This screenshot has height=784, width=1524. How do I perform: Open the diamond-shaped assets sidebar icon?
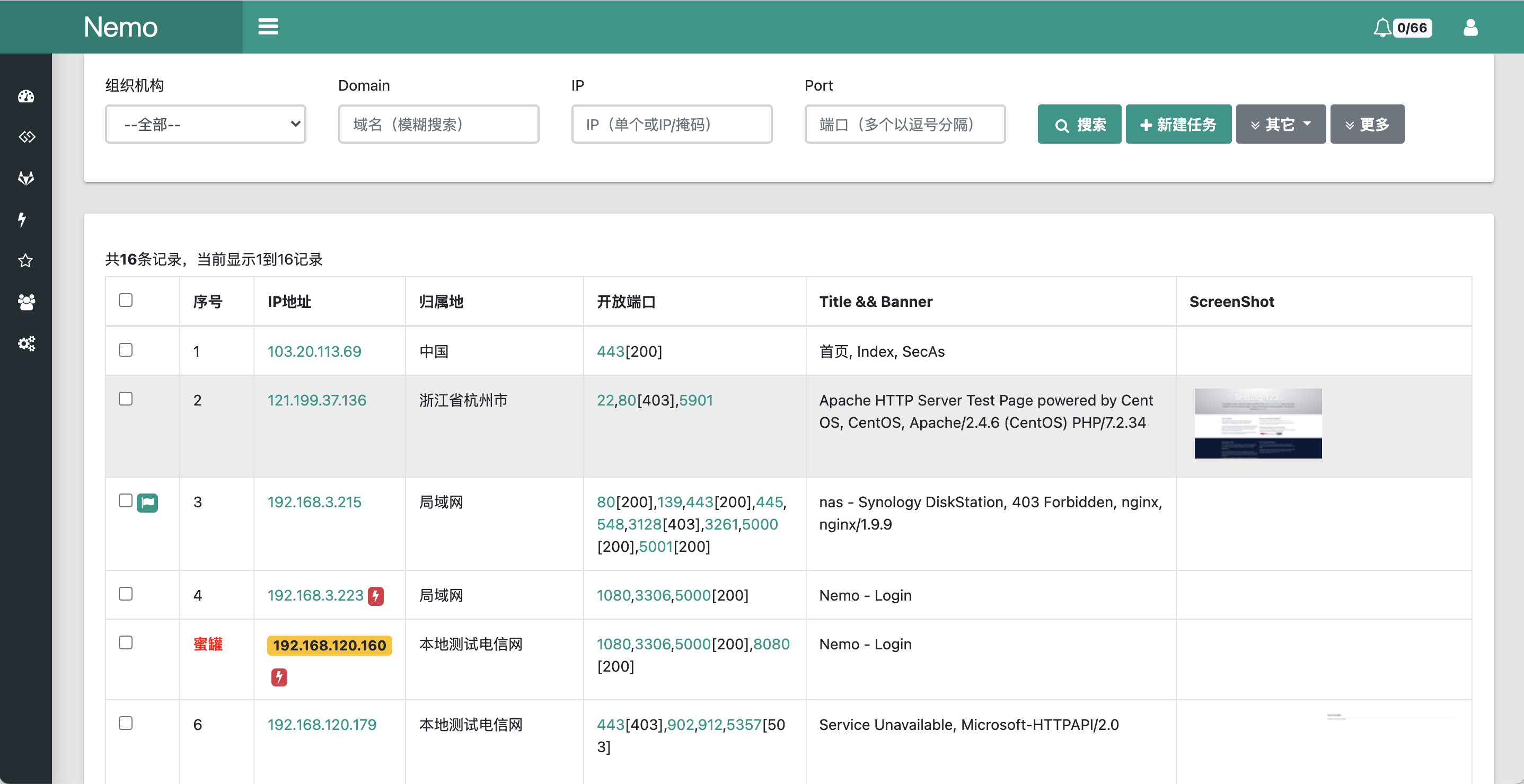point(26,137)
